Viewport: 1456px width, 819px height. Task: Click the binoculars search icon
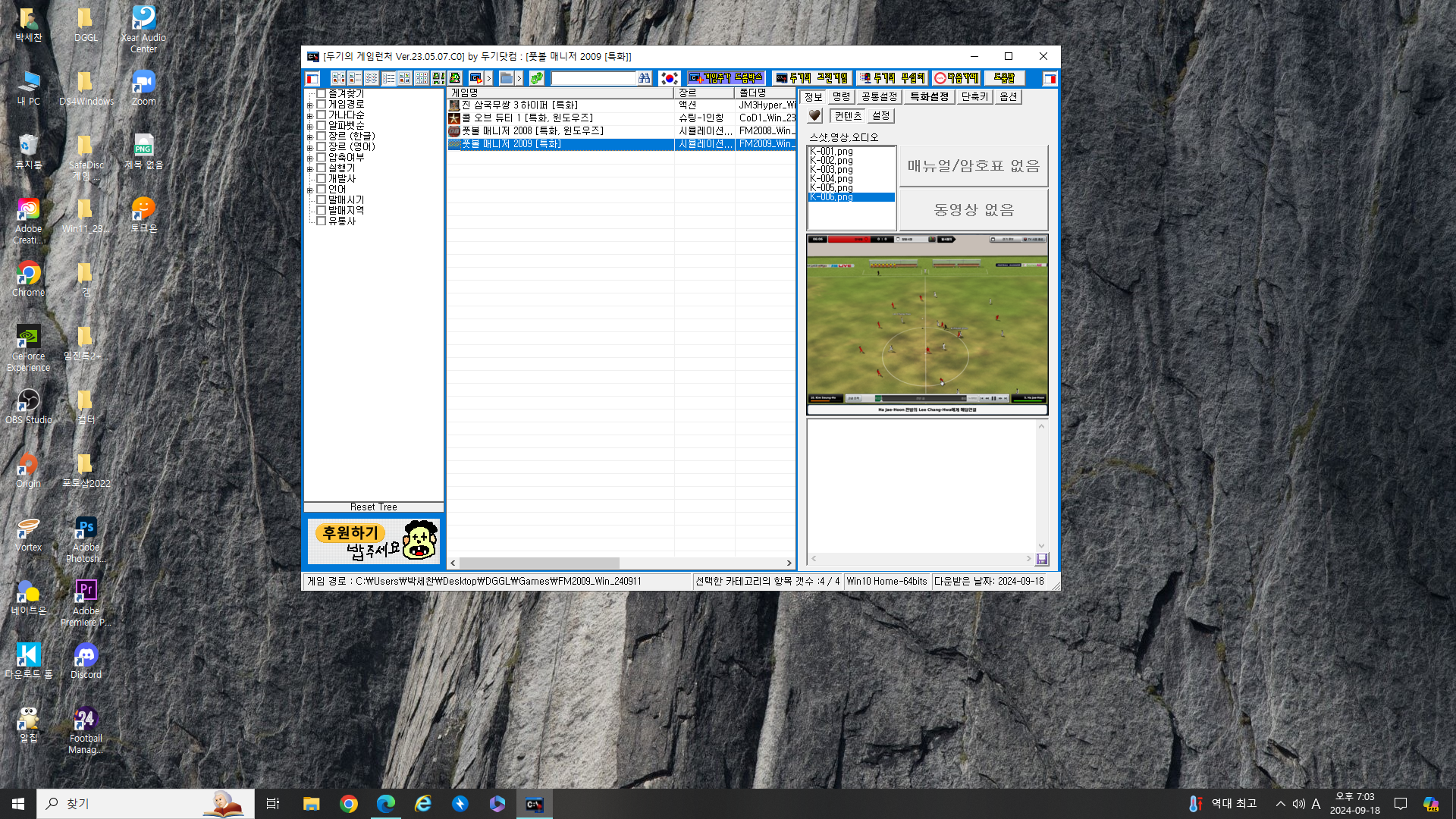(644, 78)
